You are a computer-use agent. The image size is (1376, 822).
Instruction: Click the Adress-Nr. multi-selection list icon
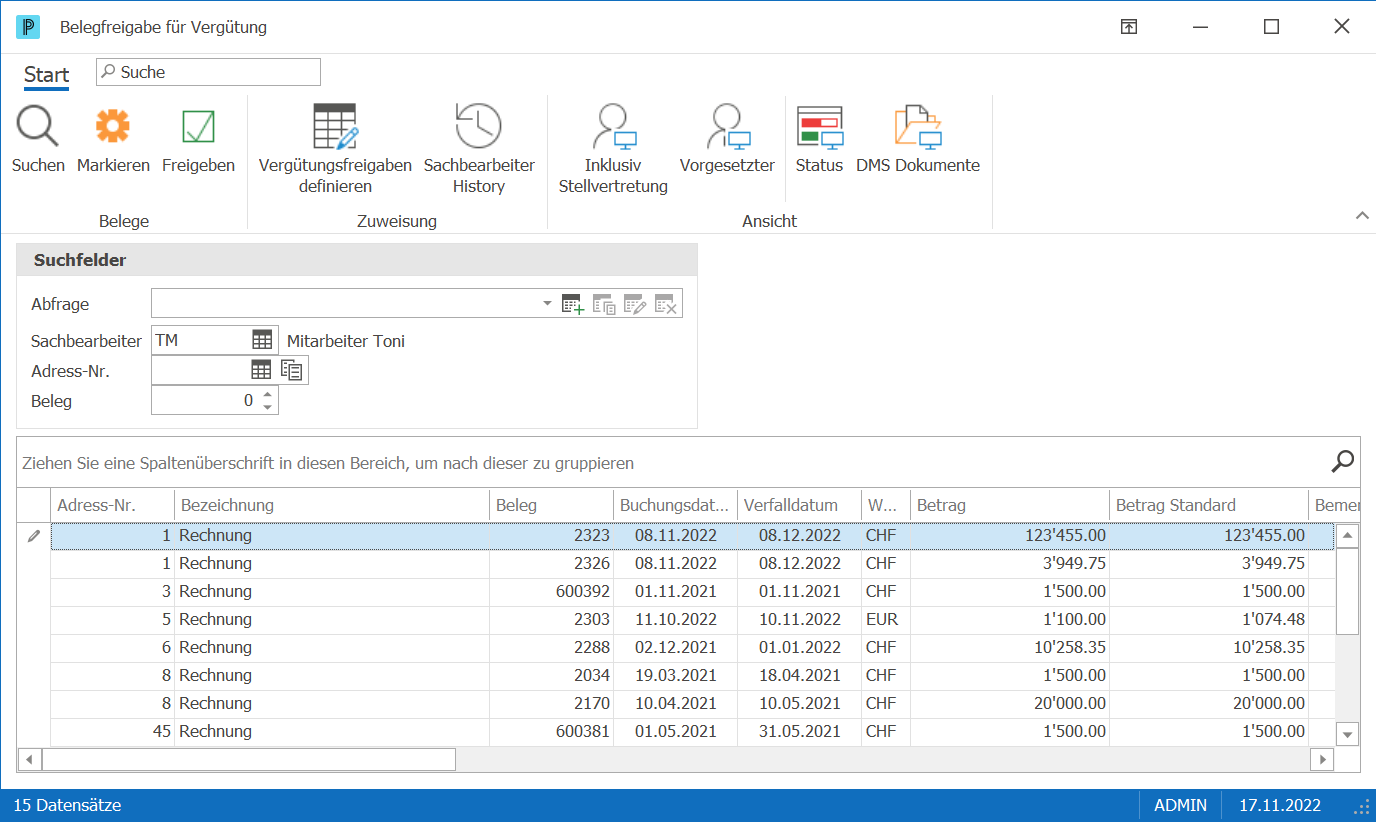(x=291, y=370)
